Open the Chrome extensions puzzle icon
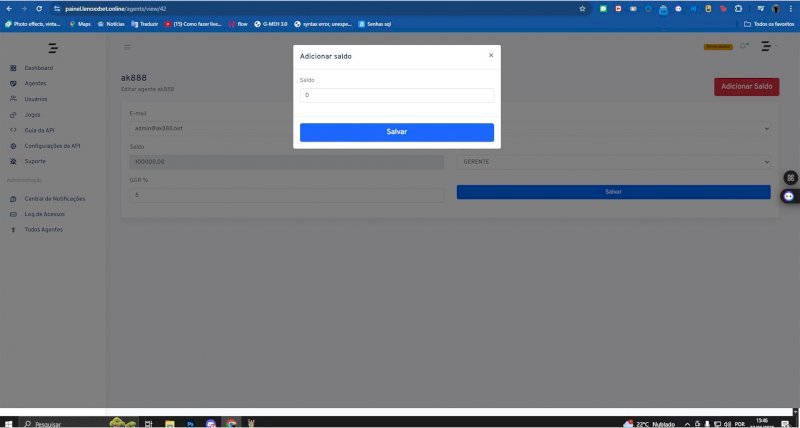Screen dimensions: 800x428 pos(738,9)
